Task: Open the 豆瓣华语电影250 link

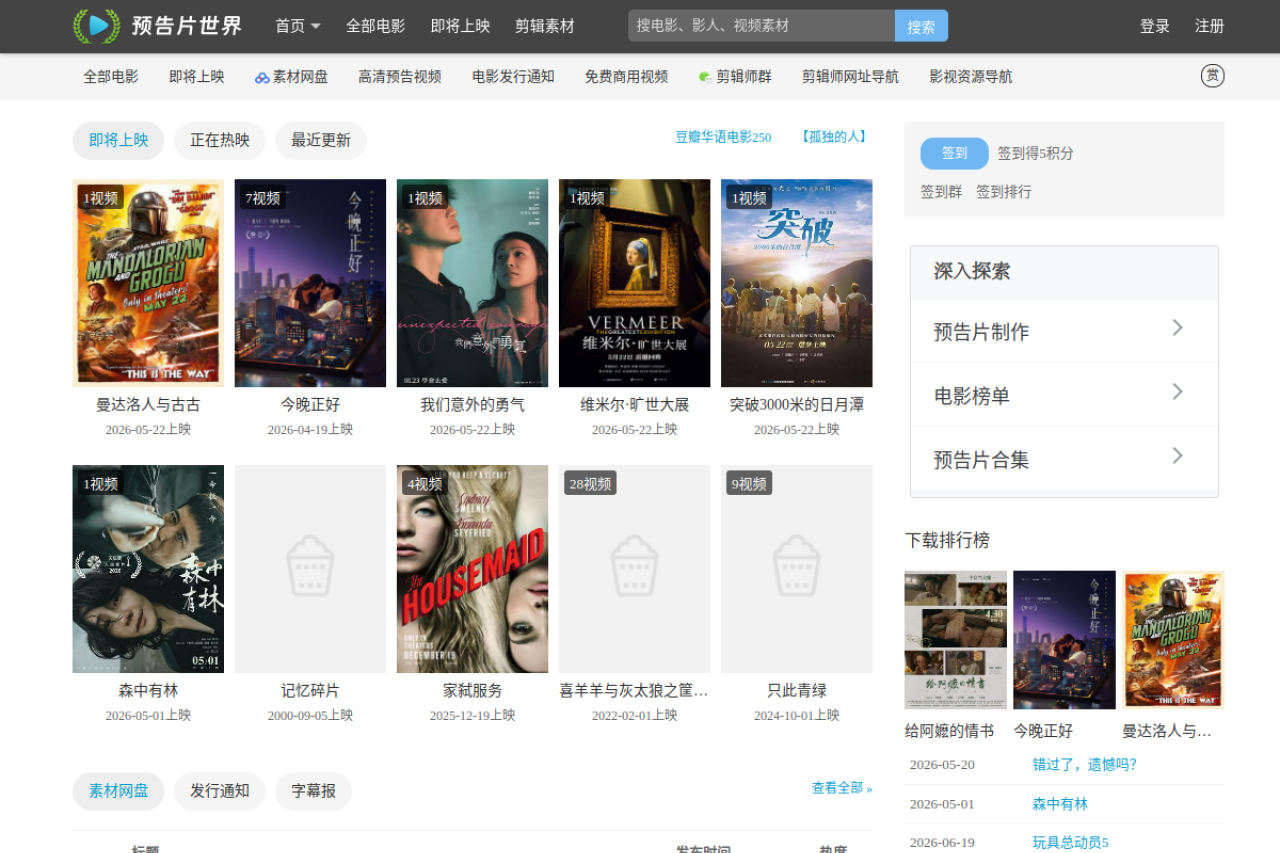Action: coord(723,137)
